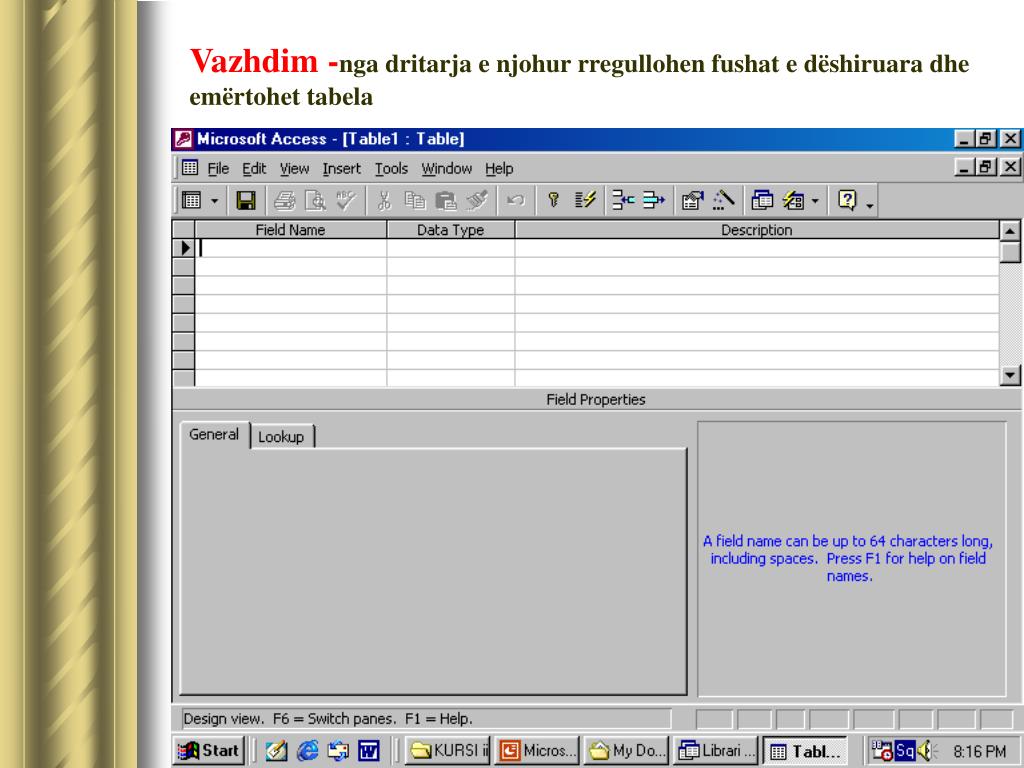Switch to My Do... taskbar button
The width and height of the screenshot is (1024, 768).
click(x=626, y=750)
